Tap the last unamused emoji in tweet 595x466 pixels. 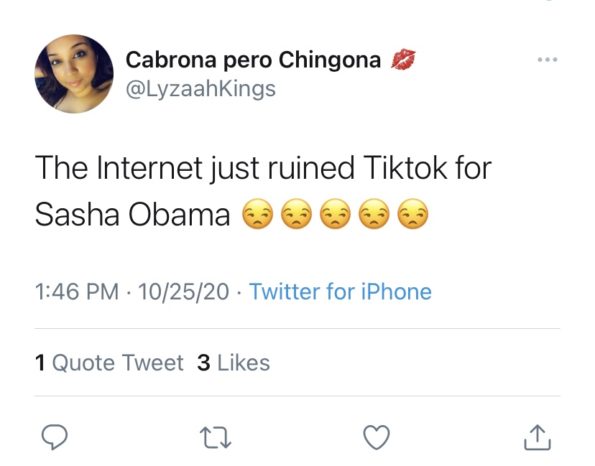[413, 214]
